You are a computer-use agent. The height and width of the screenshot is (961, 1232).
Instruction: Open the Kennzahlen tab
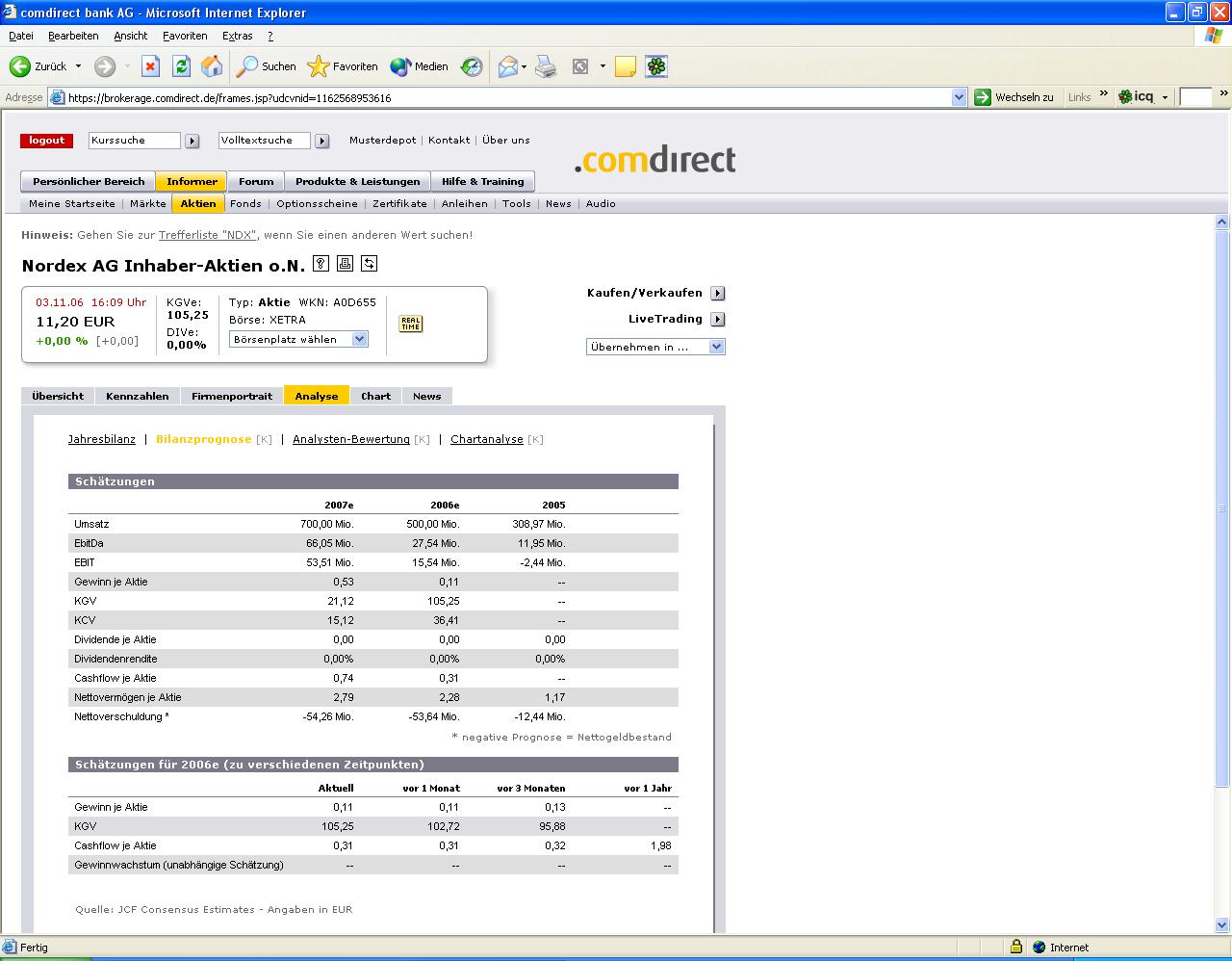(x=137, y=396)
